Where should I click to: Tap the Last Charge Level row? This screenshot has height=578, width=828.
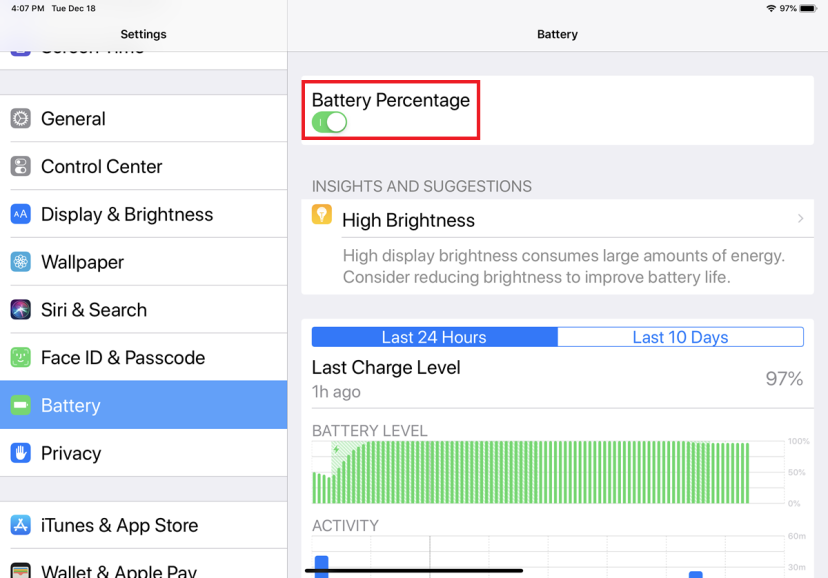coord(557,379)
